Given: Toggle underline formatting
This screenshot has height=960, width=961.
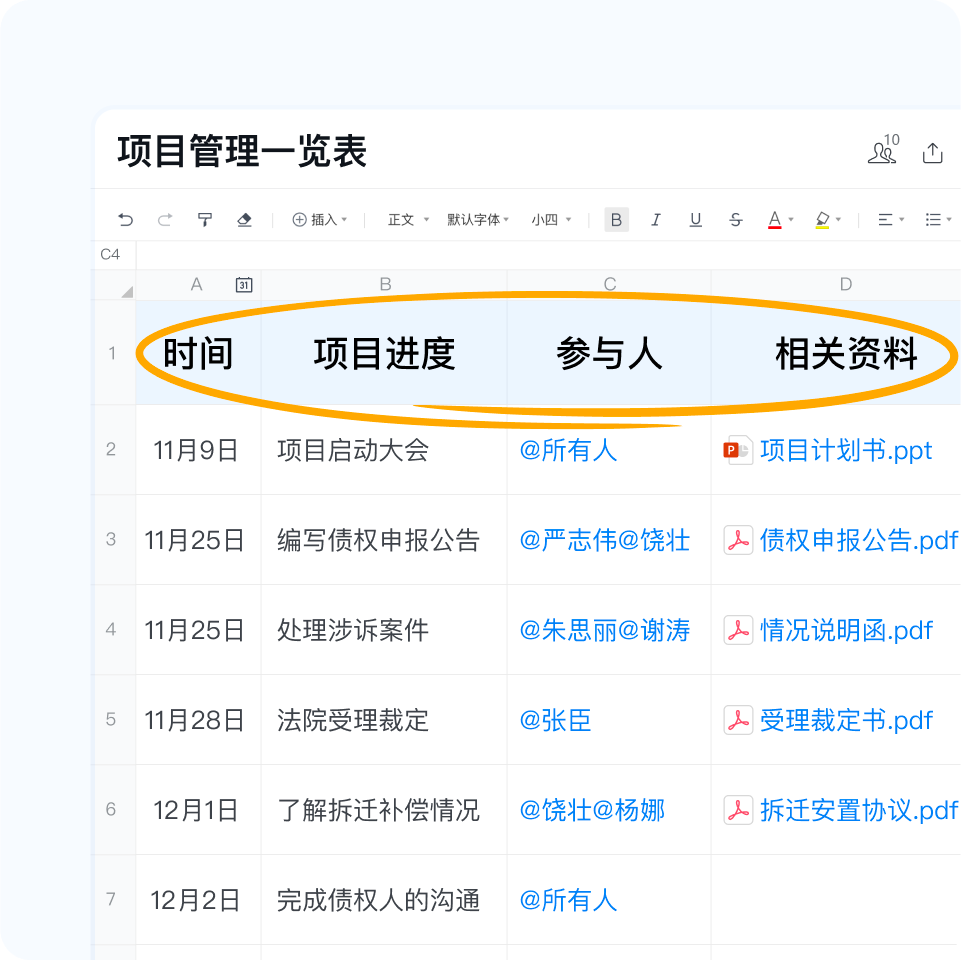Looking at the screenshot, I should (x=695, y=219).
